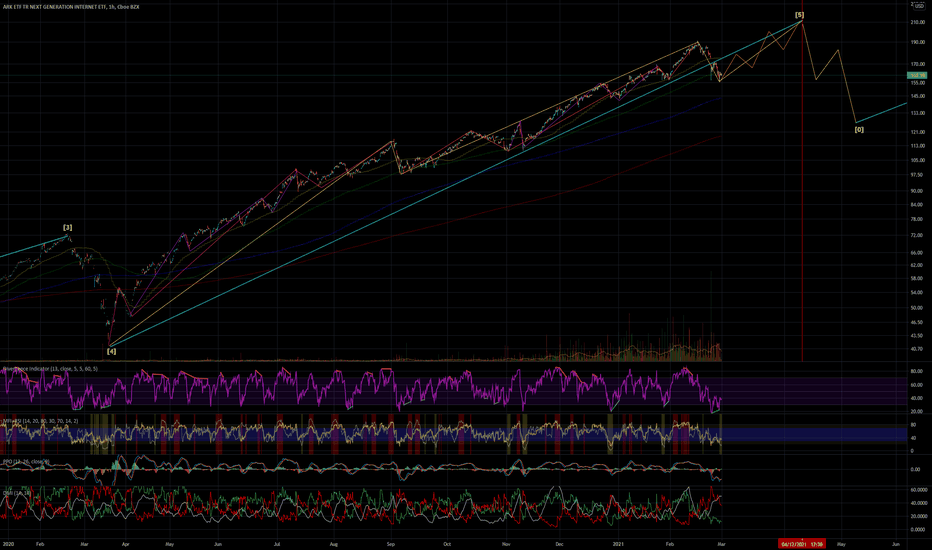
Task: Click the 60.0000 DMI axis value
Action: point(918,491)
